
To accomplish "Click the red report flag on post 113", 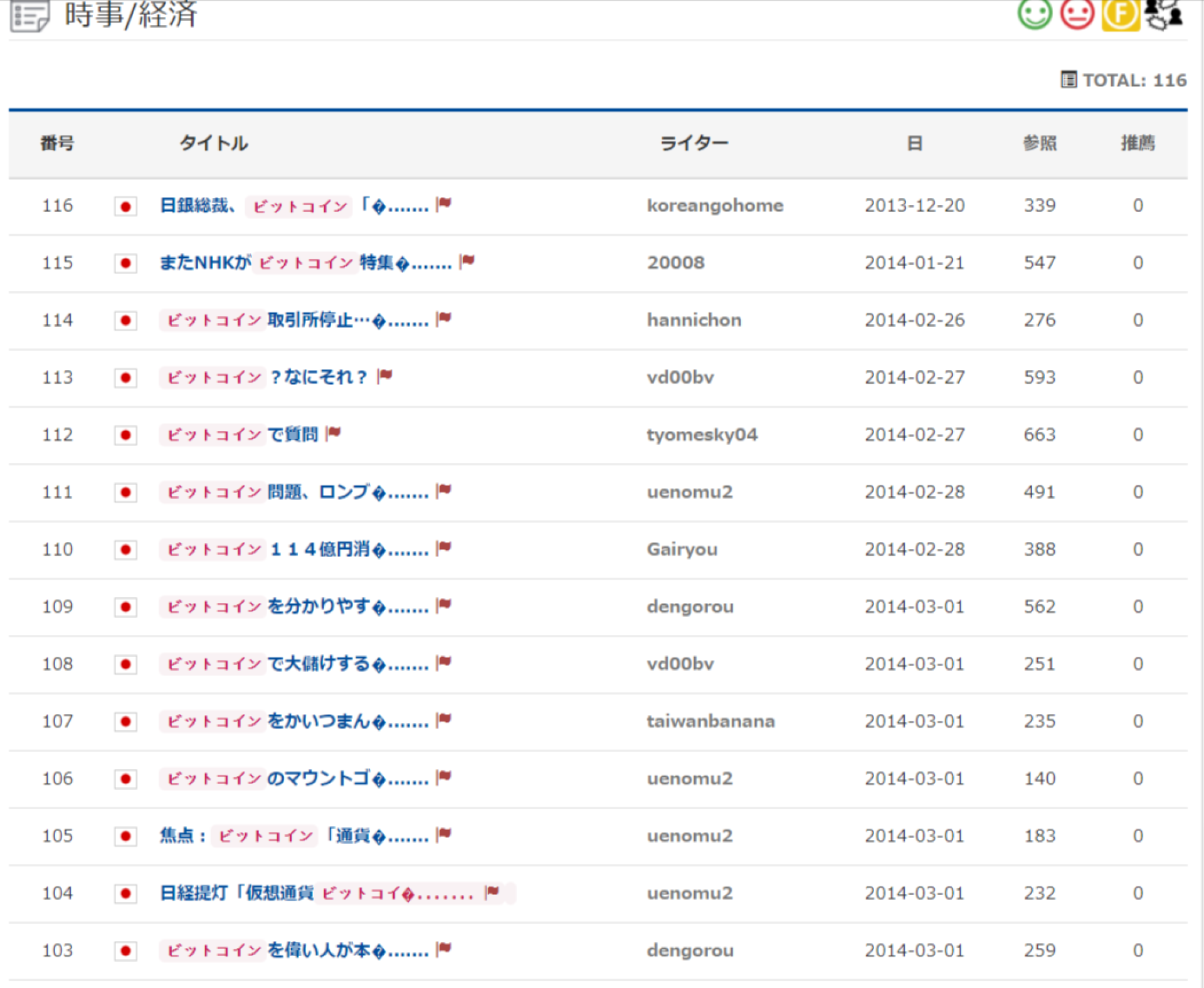I will (384, 376).
